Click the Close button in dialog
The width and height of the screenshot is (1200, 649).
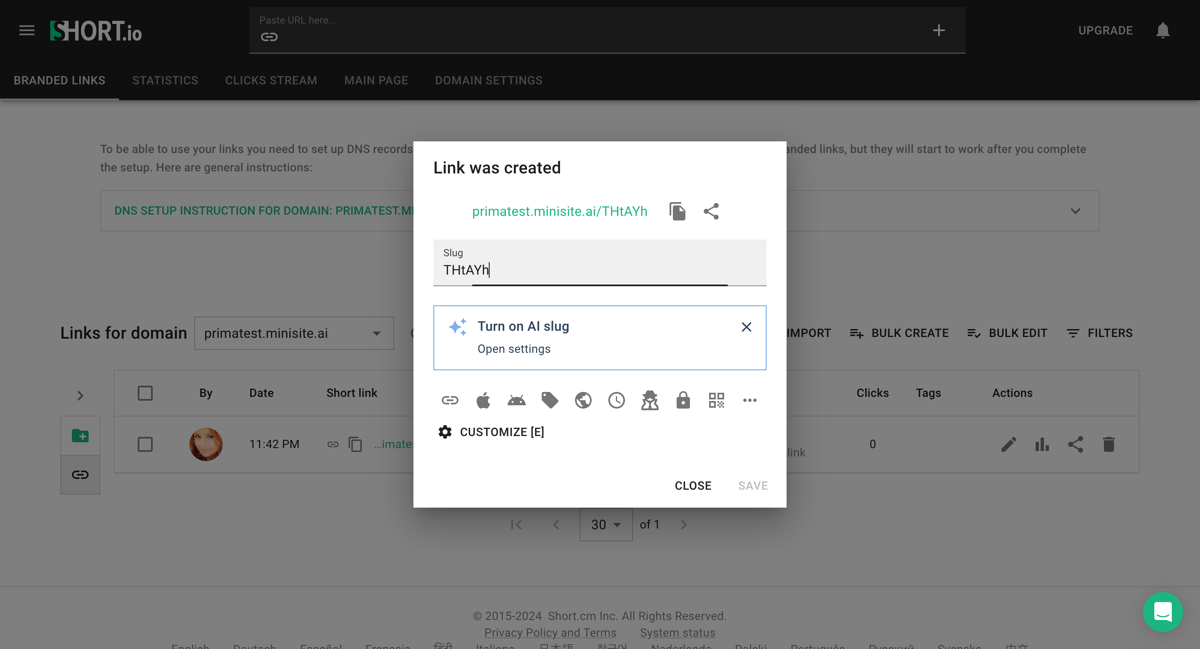tap(693, 486)
